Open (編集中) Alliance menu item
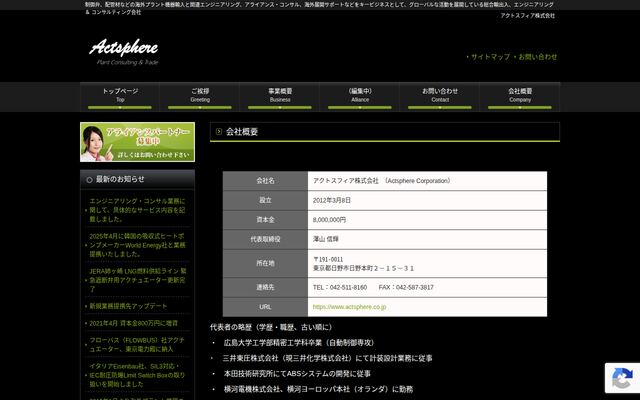 (360, 97)
